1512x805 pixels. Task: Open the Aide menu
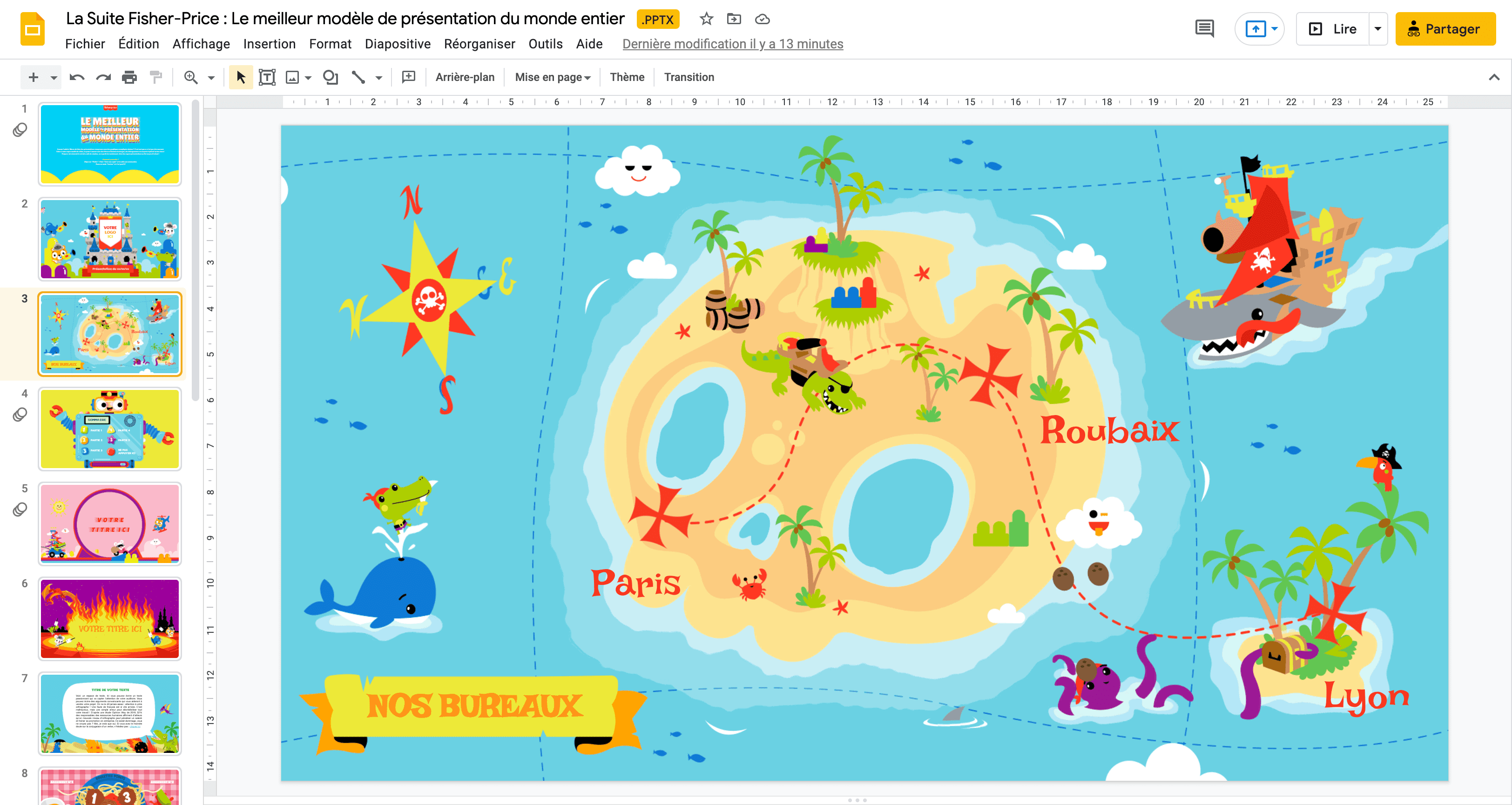pos(589,44)
